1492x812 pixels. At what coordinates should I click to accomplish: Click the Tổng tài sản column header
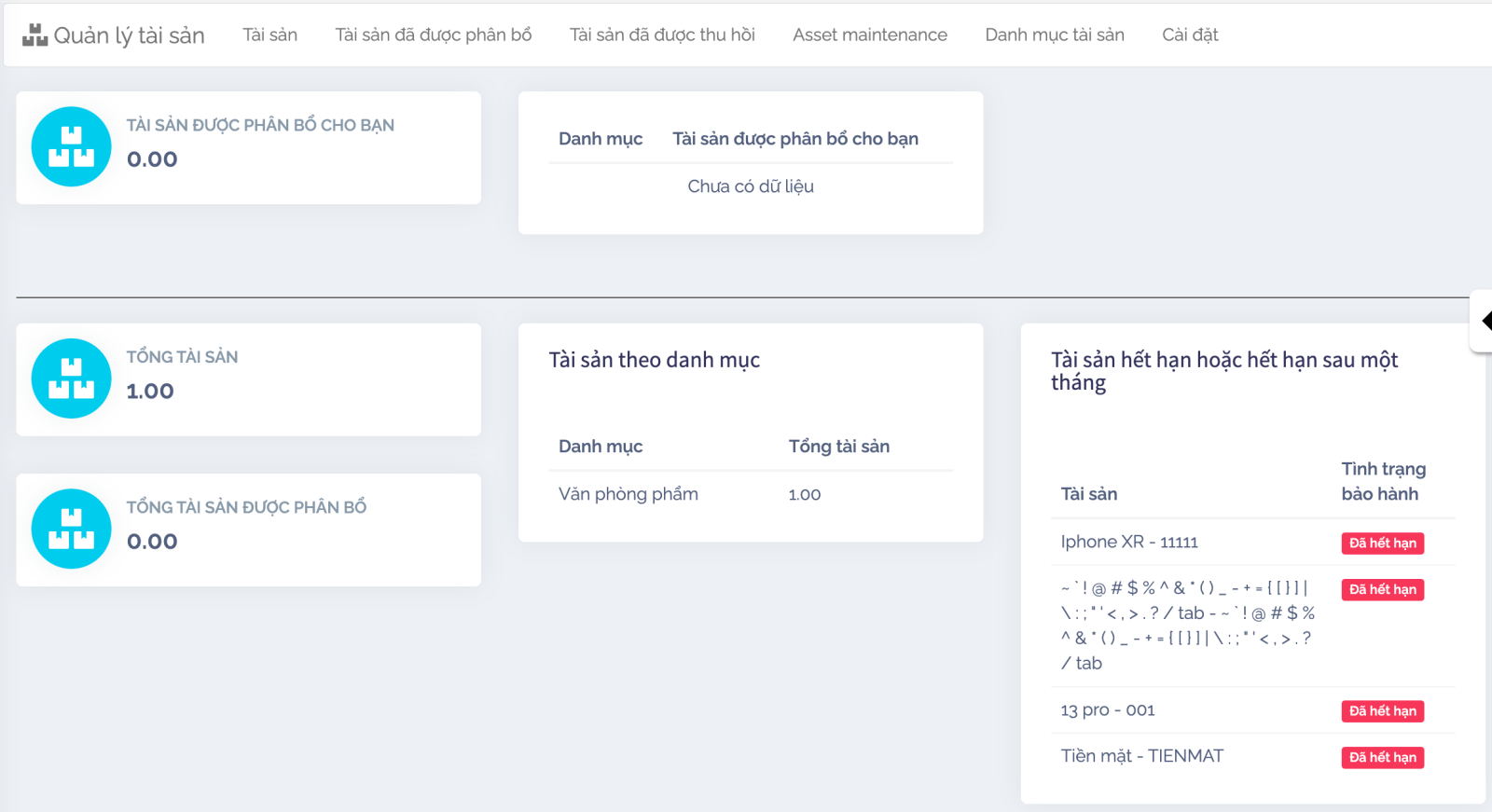pos(838,447)
